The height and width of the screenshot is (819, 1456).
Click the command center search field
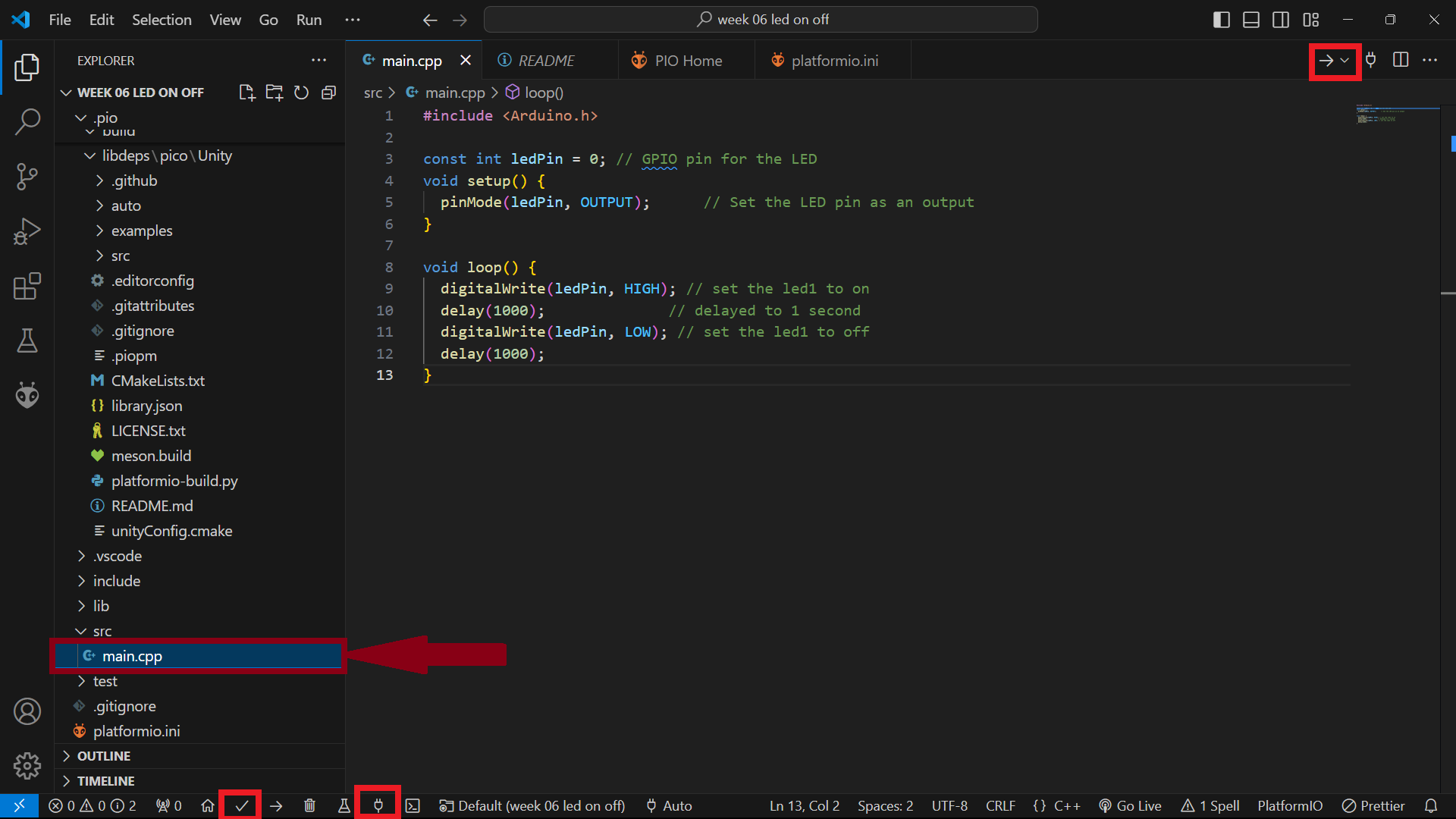pos(761,20)
